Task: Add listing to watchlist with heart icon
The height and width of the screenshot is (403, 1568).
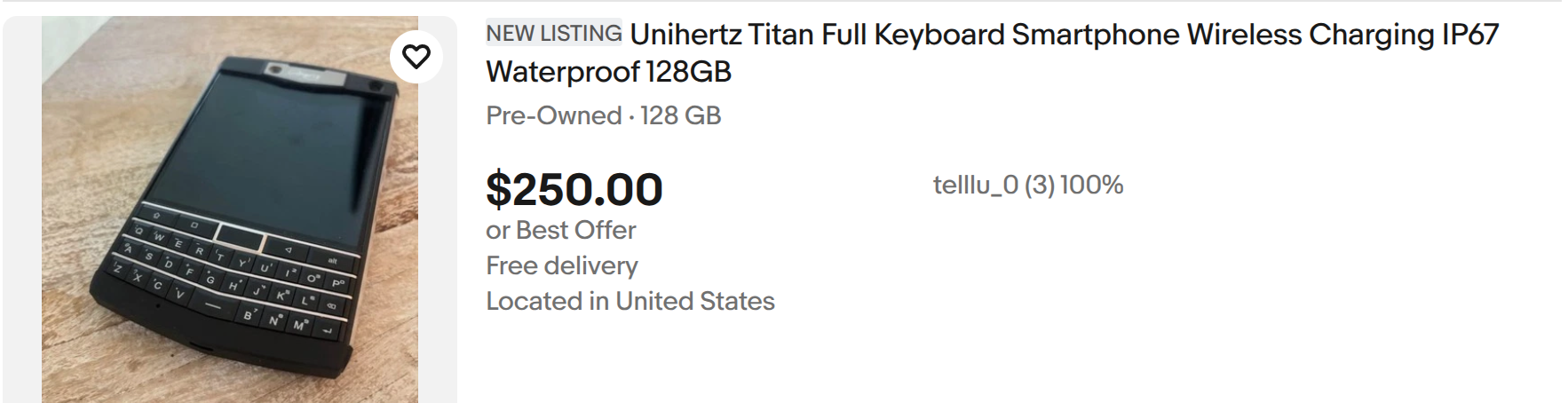Action: click(416, 57)
